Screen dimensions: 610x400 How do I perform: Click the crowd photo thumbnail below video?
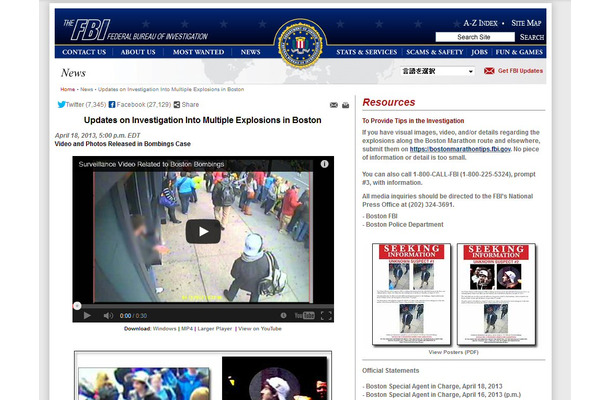pyautogui.click(x=144, y=384)
